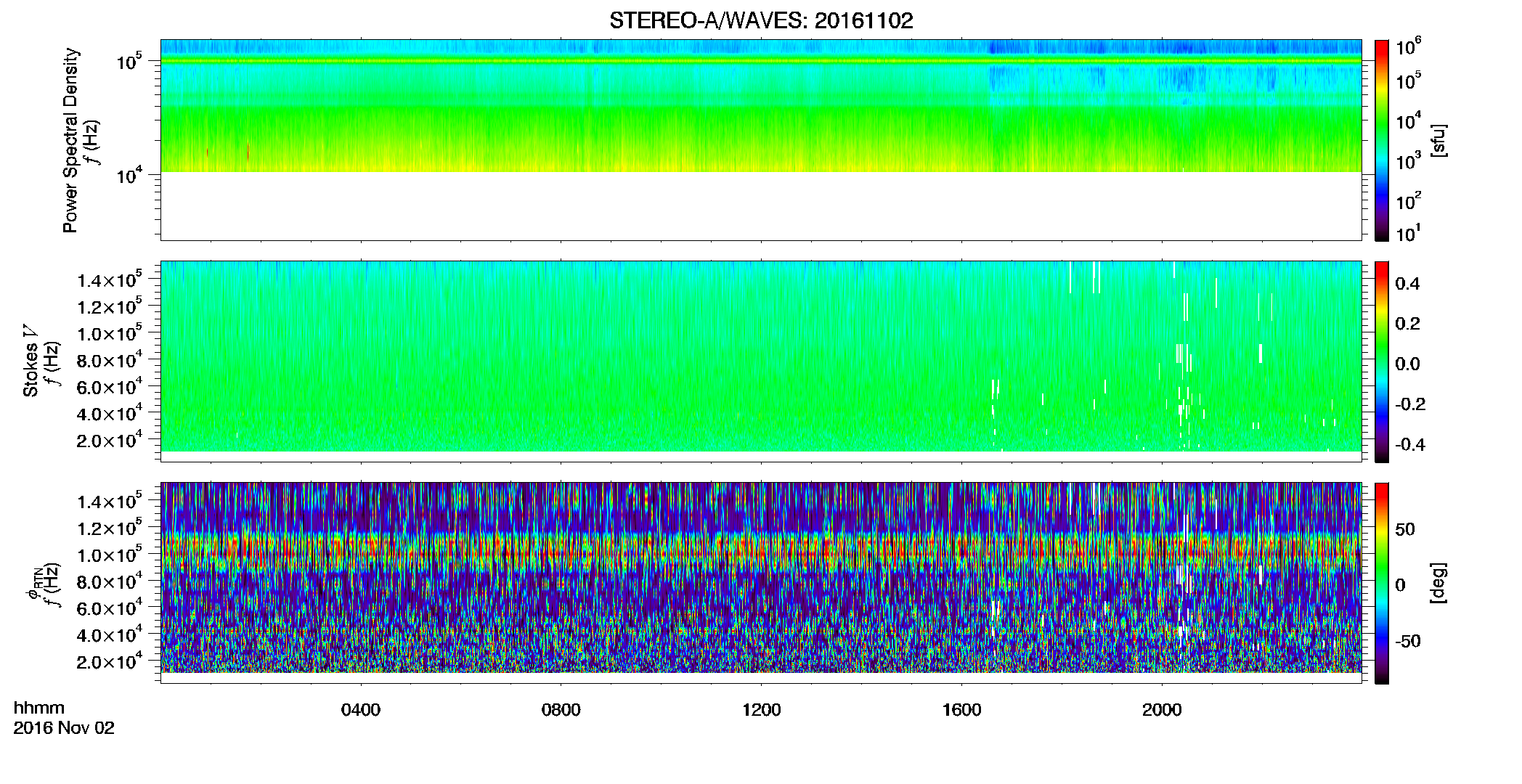
Task: Click the -50 label on degrees color bar
Action: pyautogui.click(x=1408, y=641)
